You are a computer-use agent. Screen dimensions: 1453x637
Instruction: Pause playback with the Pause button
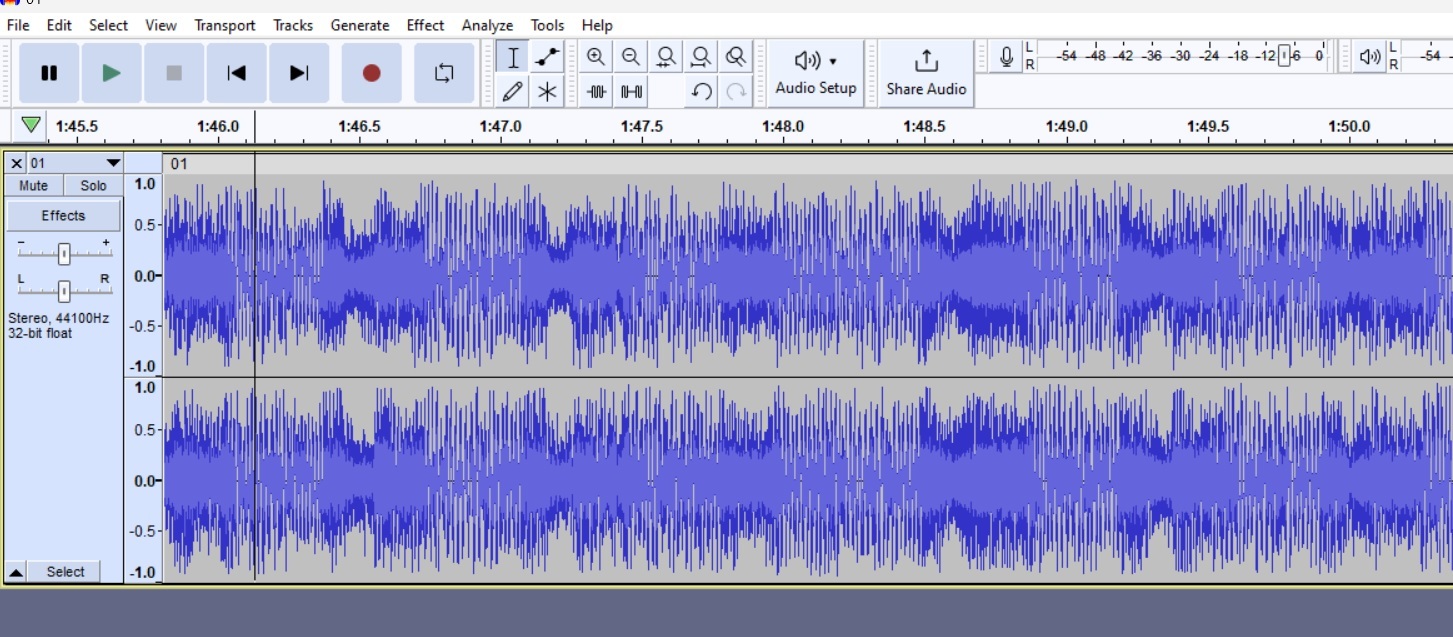49,73
